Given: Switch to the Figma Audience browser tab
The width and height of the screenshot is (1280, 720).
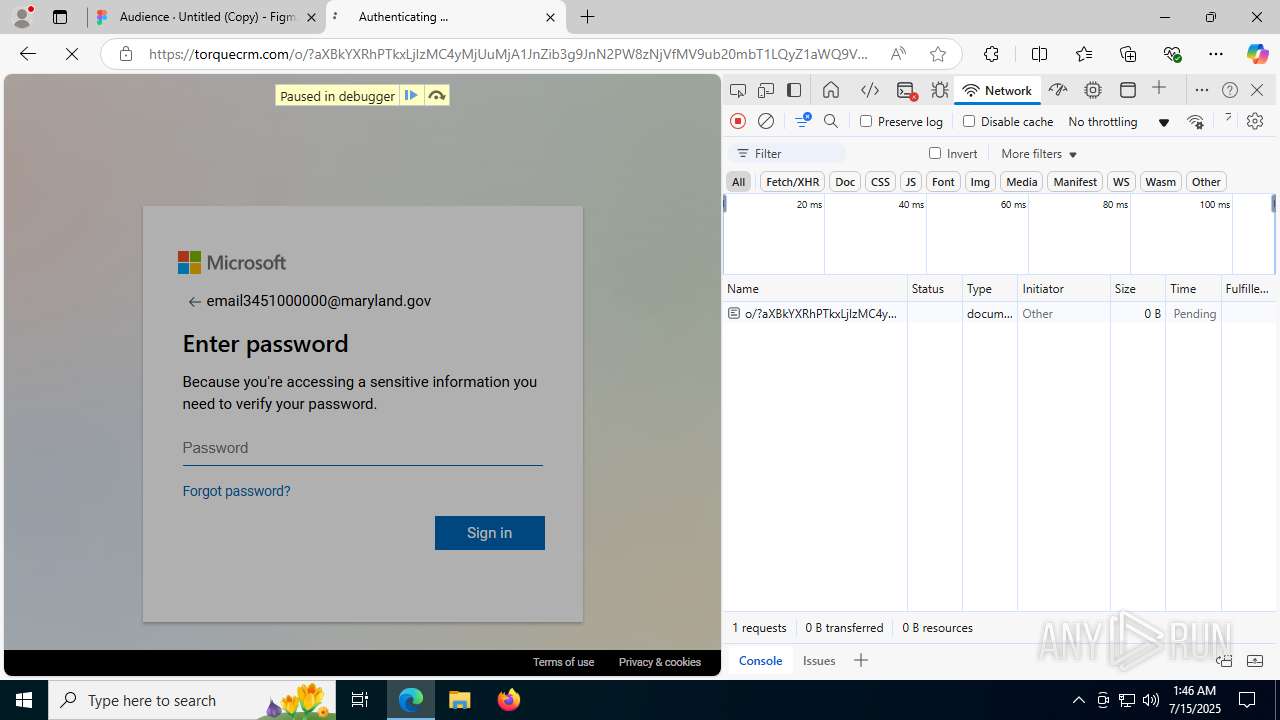Looking at the screenshot, I should (207, 17).
